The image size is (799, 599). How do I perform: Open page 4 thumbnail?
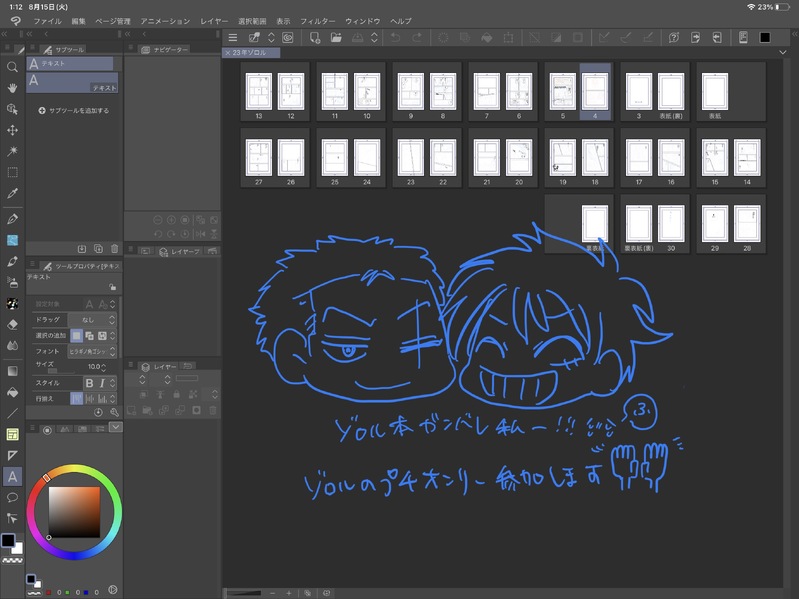[x=595, y=92]
